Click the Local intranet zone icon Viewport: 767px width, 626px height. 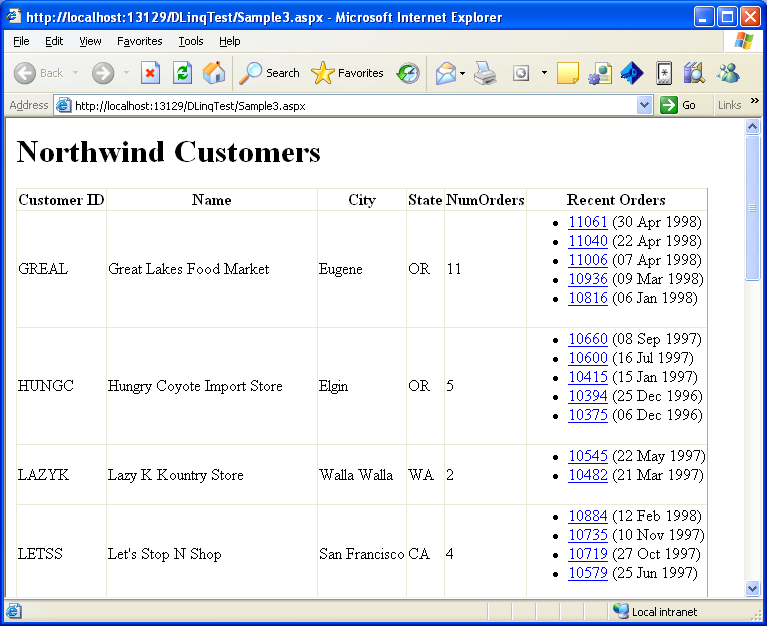621,611
